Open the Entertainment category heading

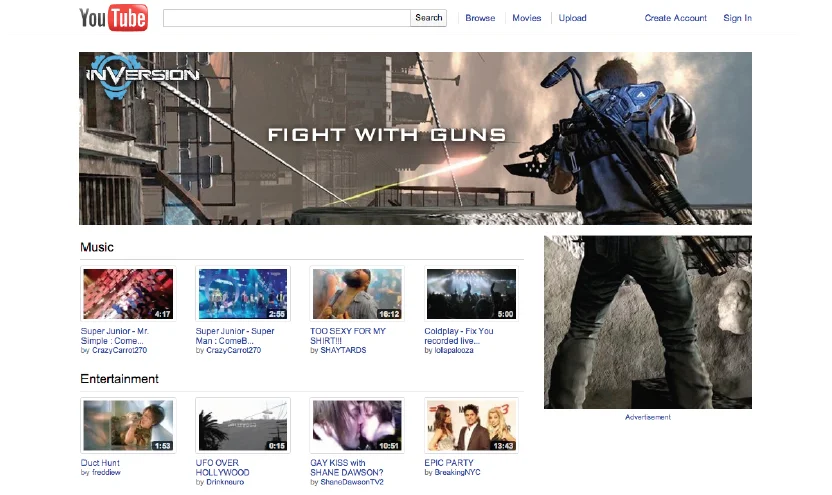point(119,379)
